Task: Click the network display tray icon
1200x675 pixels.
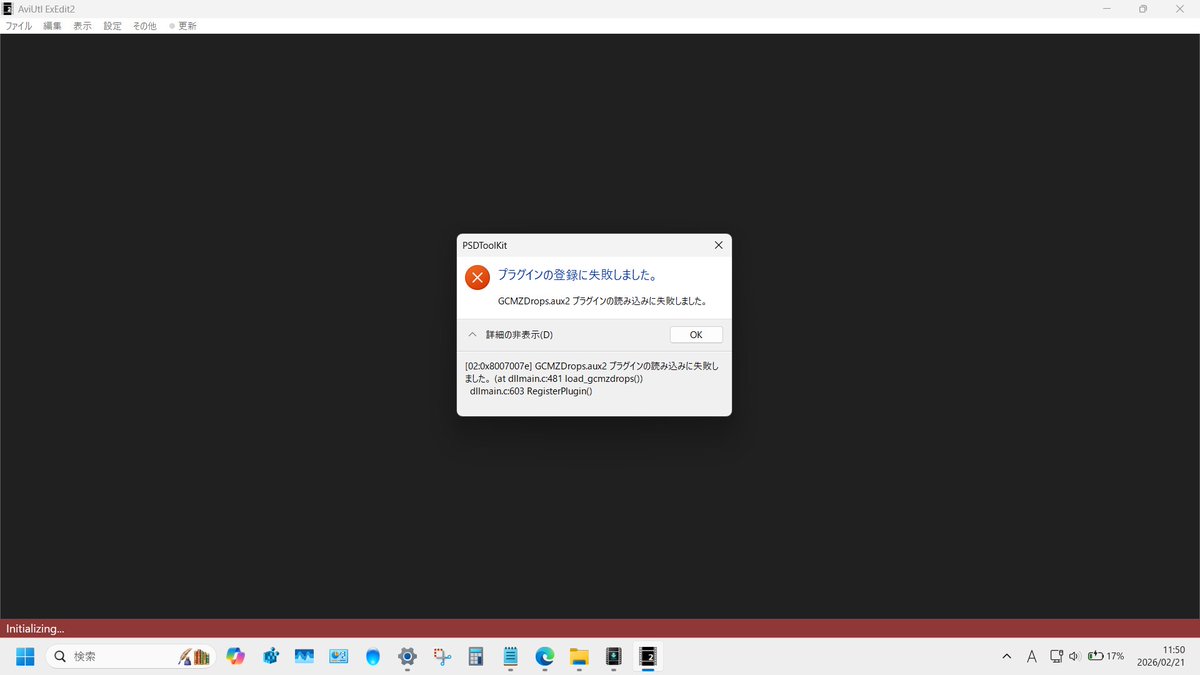Action: tap(1056, 656)
